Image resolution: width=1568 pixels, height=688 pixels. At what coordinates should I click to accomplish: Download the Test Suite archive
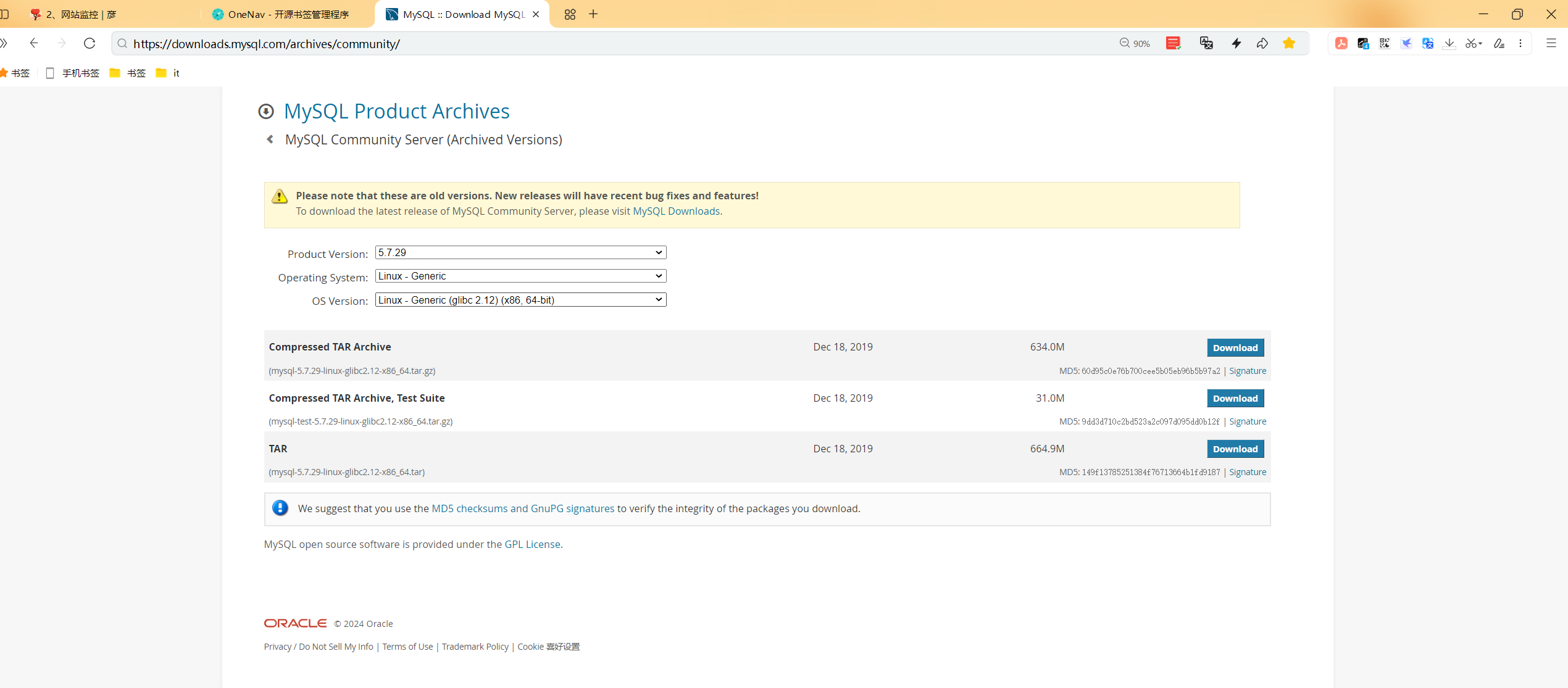1235,398
